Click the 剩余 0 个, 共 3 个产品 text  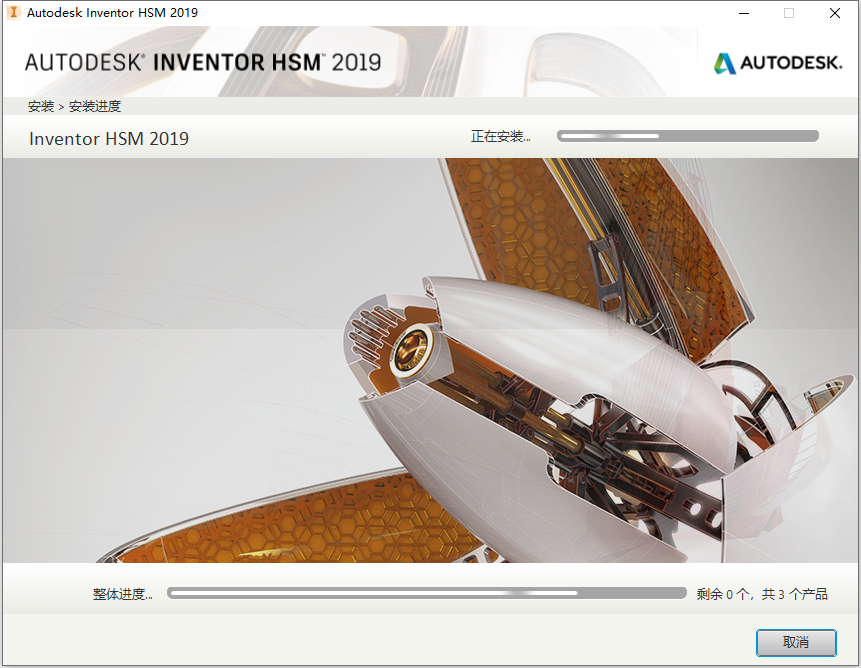[762, 594]
